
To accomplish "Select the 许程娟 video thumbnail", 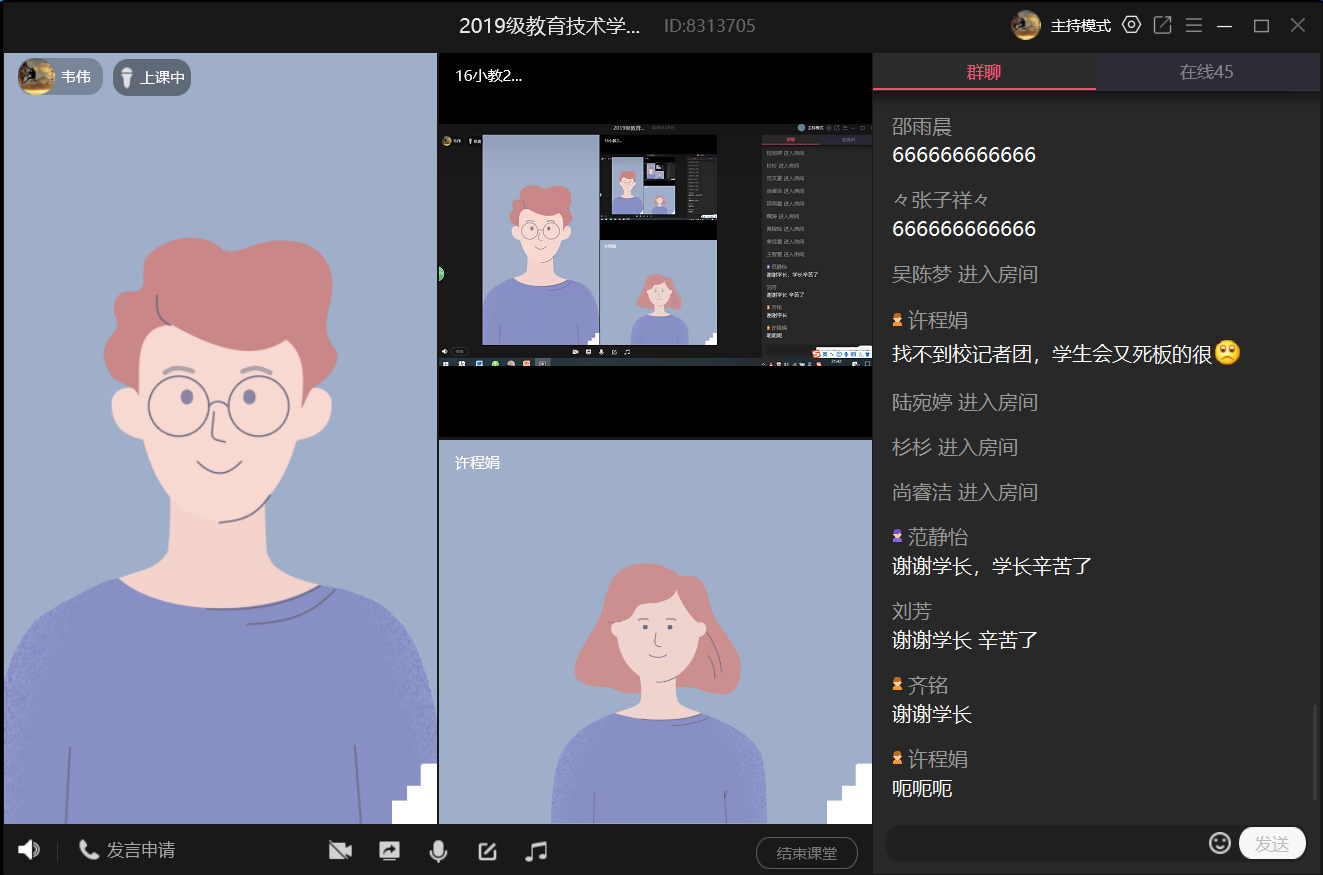I will 655,632.
